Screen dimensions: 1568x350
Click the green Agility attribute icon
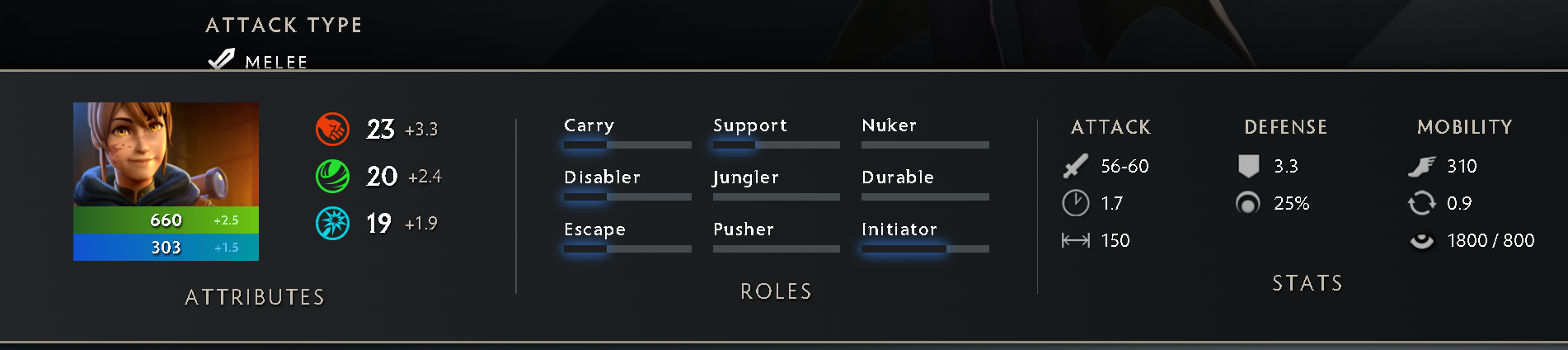(x=332, y=176)
